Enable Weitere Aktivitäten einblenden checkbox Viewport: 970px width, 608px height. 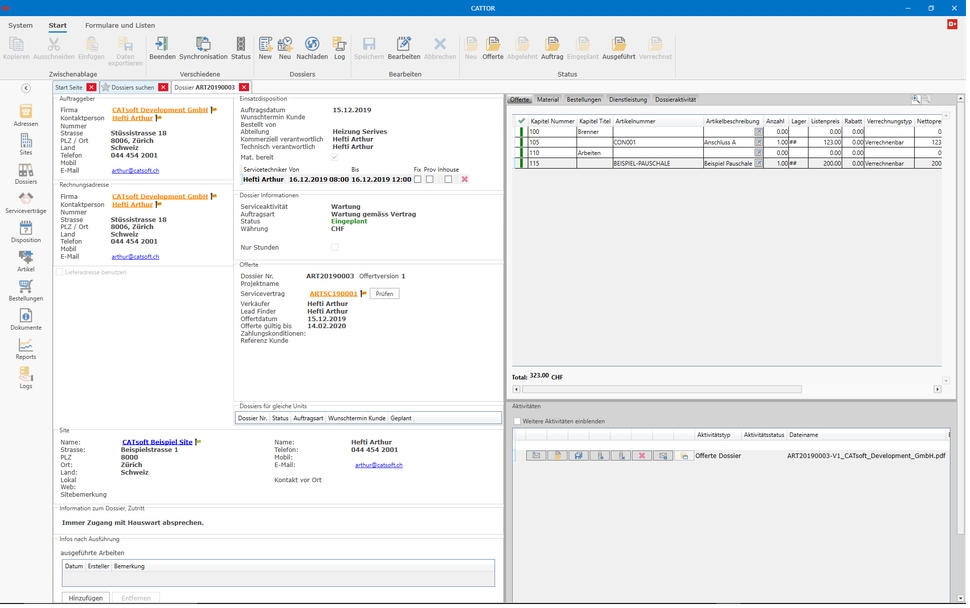[x=517, y=421]
